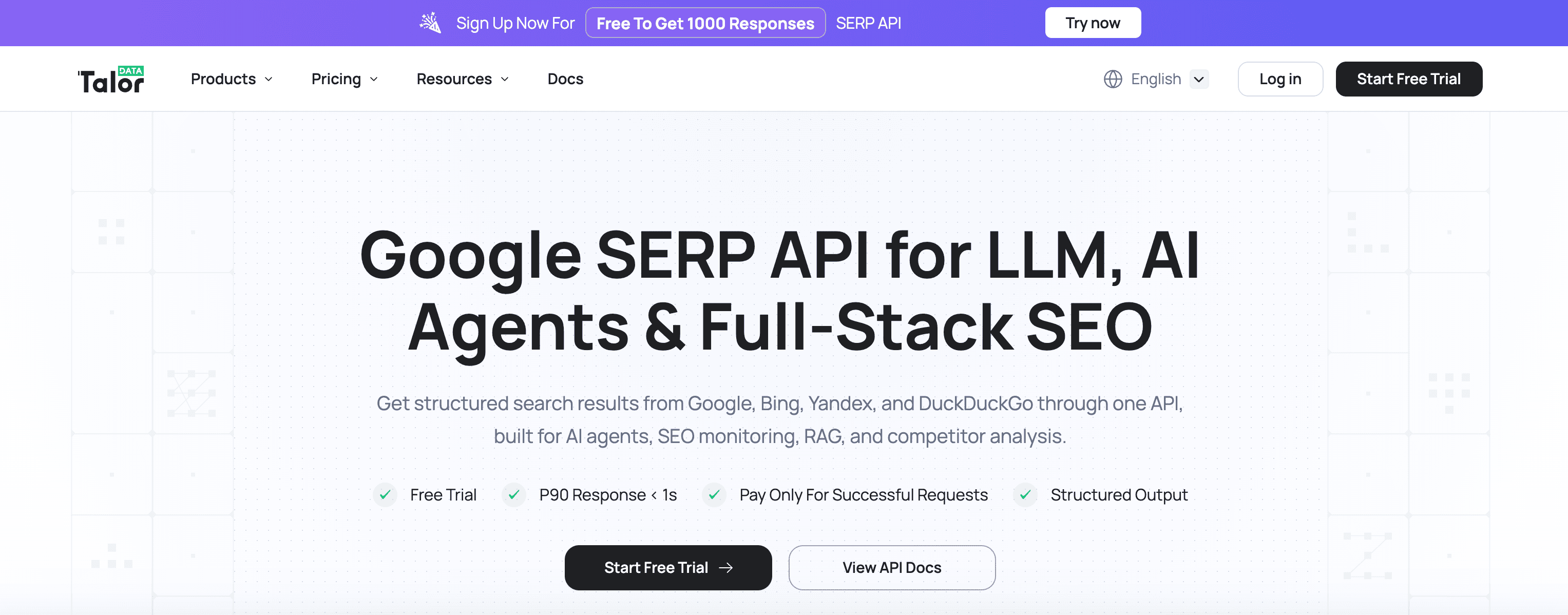The image size is (1568, 615).
Task: Open the Pricing navigation menu
Action: click(345, 79)
